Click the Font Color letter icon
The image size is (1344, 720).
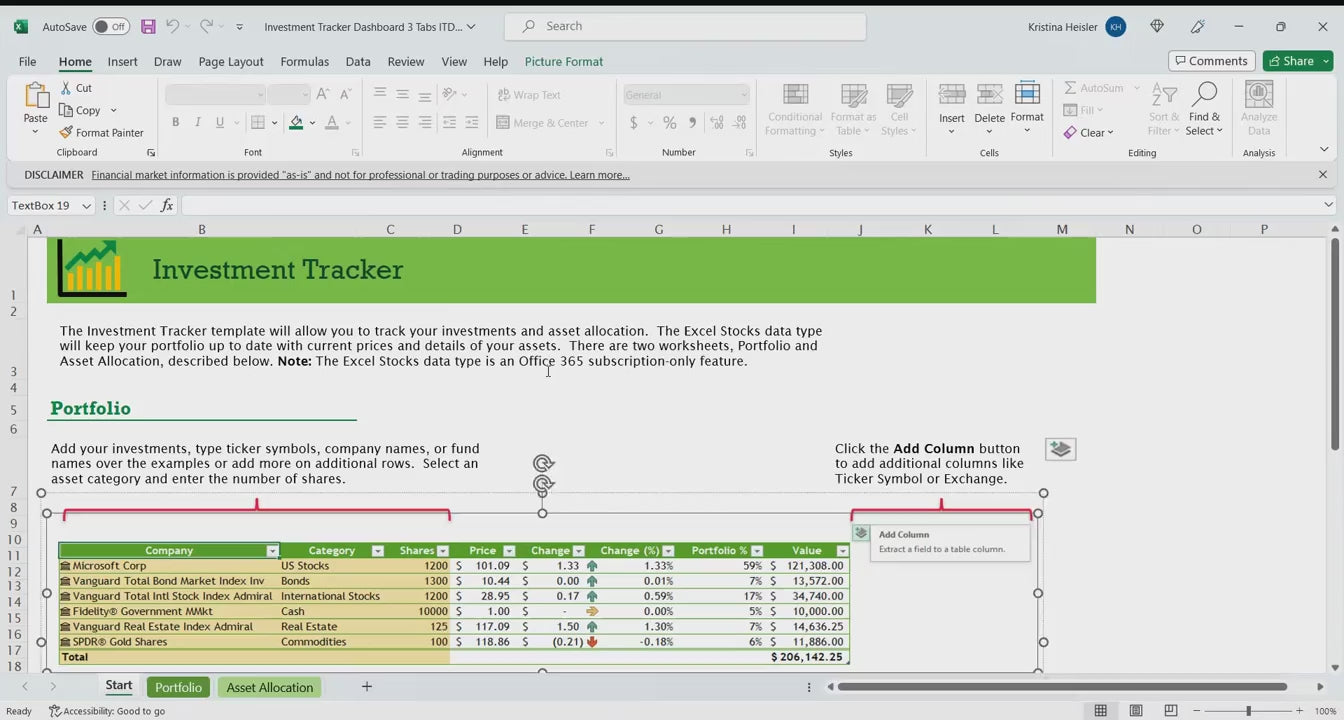point(333,123)
